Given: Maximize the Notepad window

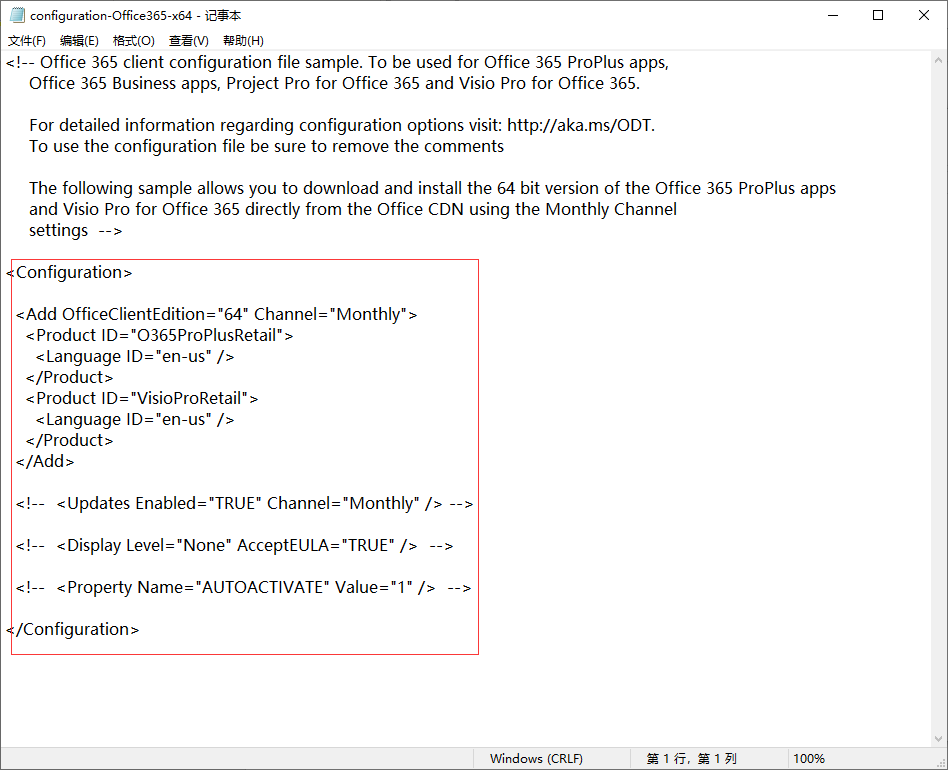Looking at the screenshot, I should point(878,15).
